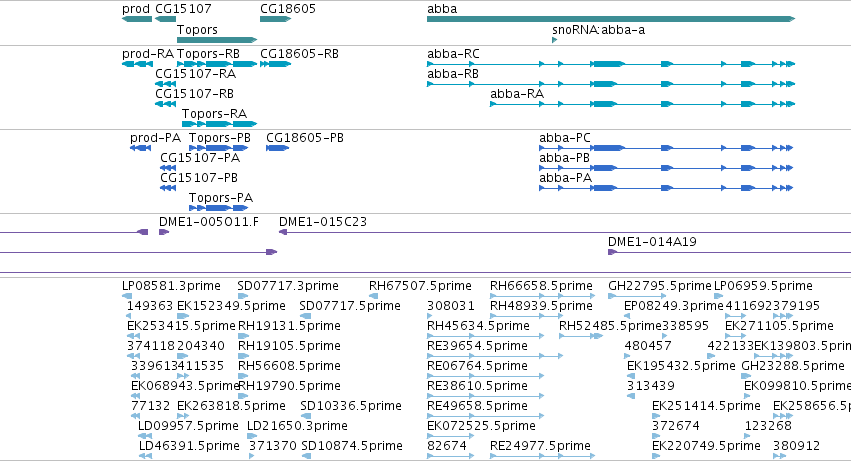This screenshot has height=461, width=851.
Task: Click the CG18605 gene arrow feature
Action: coord(276,19)
